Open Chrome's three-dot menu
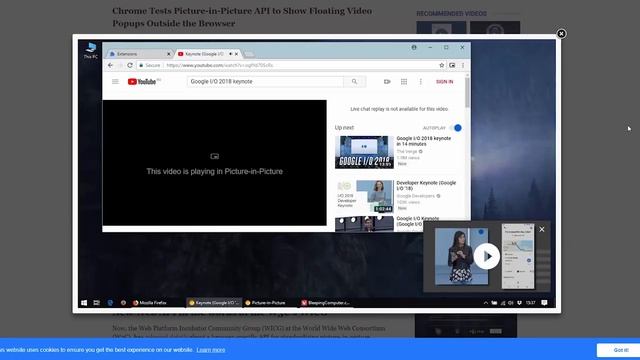 click(x=463, y=65)
